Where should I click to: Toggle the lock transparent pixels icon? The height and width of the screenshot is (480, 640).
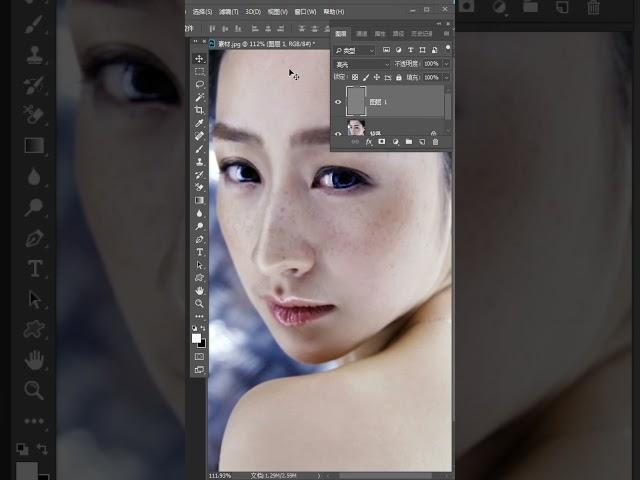coord(354,77)
